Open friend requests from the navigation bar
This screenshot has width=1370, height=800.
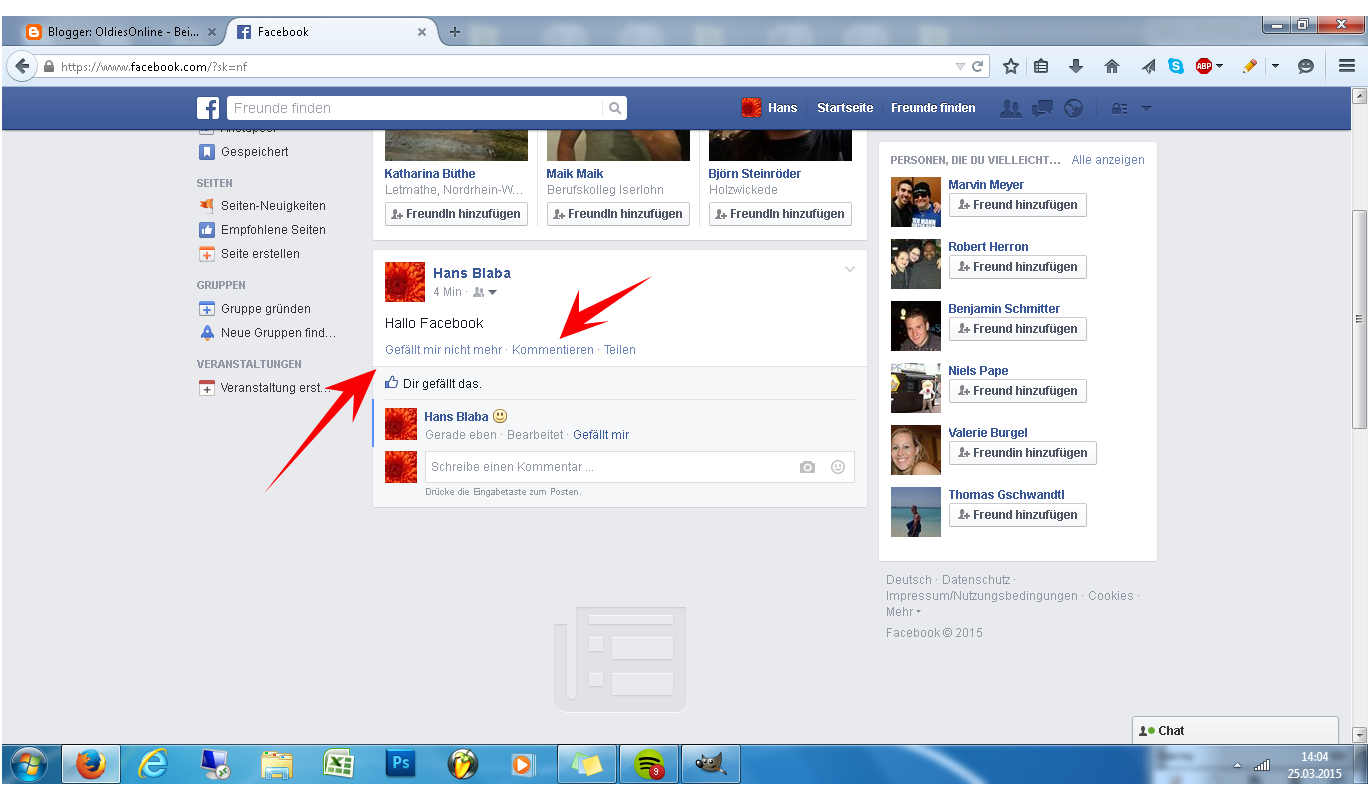tap(1011, 108)
